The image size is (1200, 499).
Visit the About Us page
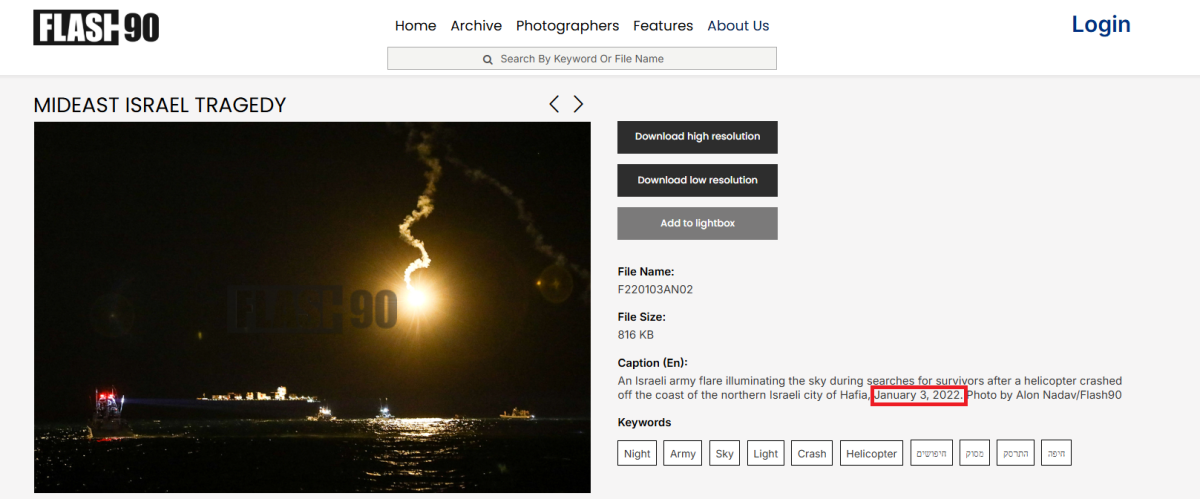pos(738,26)
